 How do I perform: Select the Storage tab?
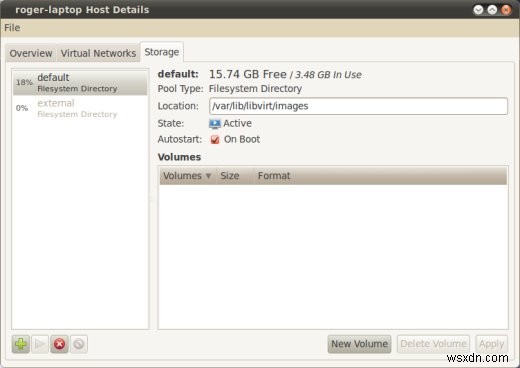pos(162,52)
